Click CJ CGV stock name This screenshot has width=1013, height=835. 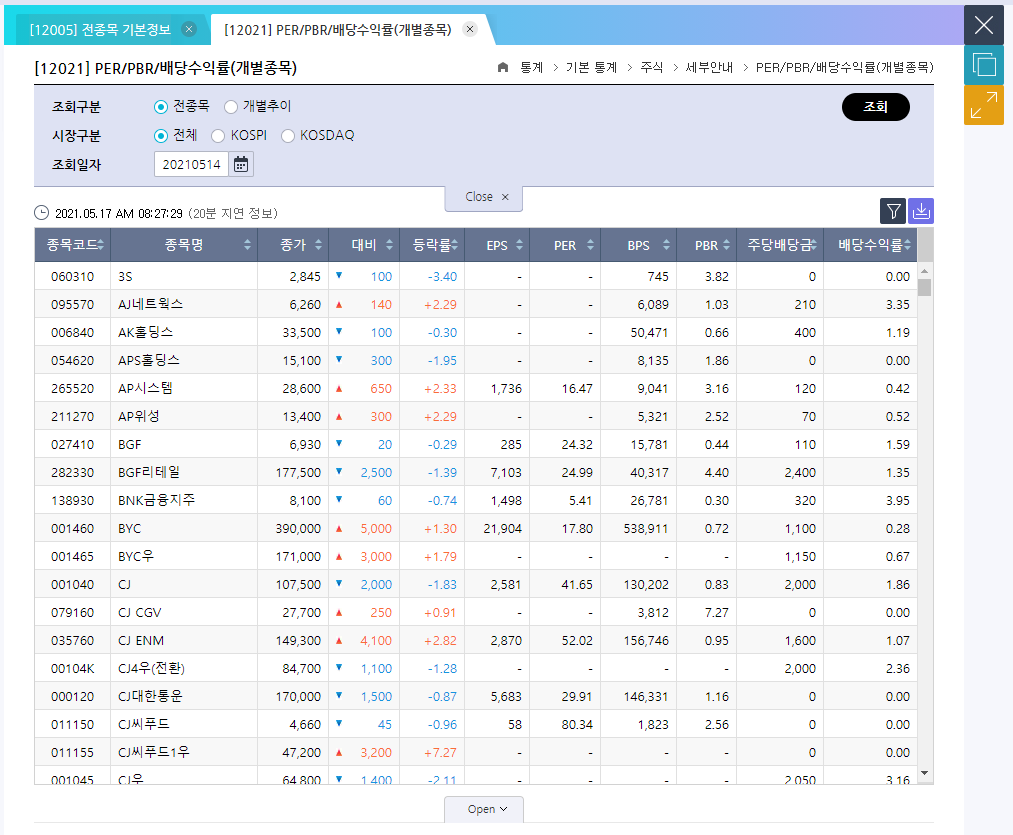[x=140, y=613]
